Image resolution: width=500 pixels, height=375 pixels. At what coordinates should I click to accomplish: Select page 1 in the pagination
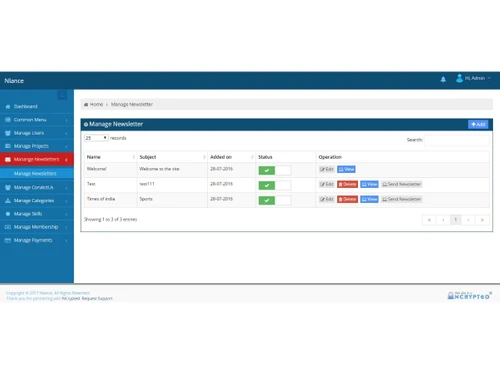[x=456, y=220]
